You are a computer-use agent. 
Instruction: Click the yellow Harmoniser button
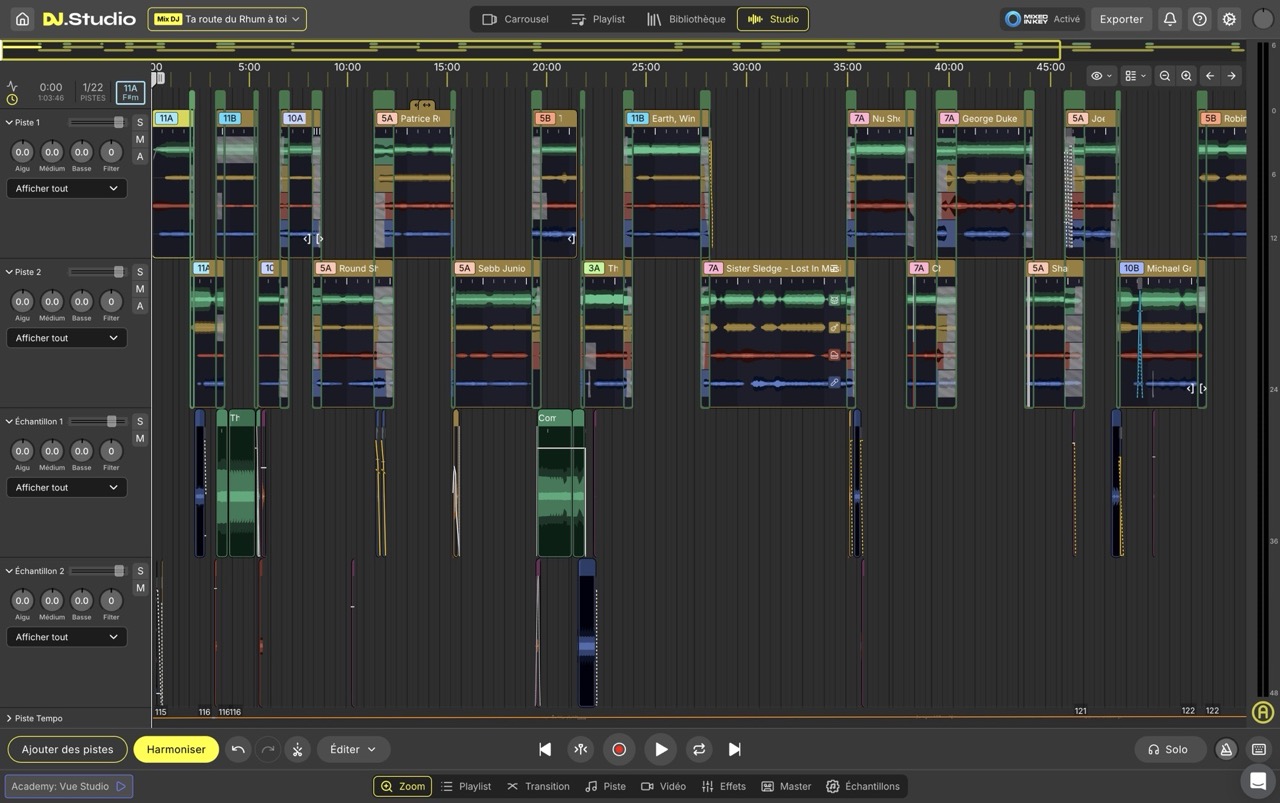[x=176, y=749]
